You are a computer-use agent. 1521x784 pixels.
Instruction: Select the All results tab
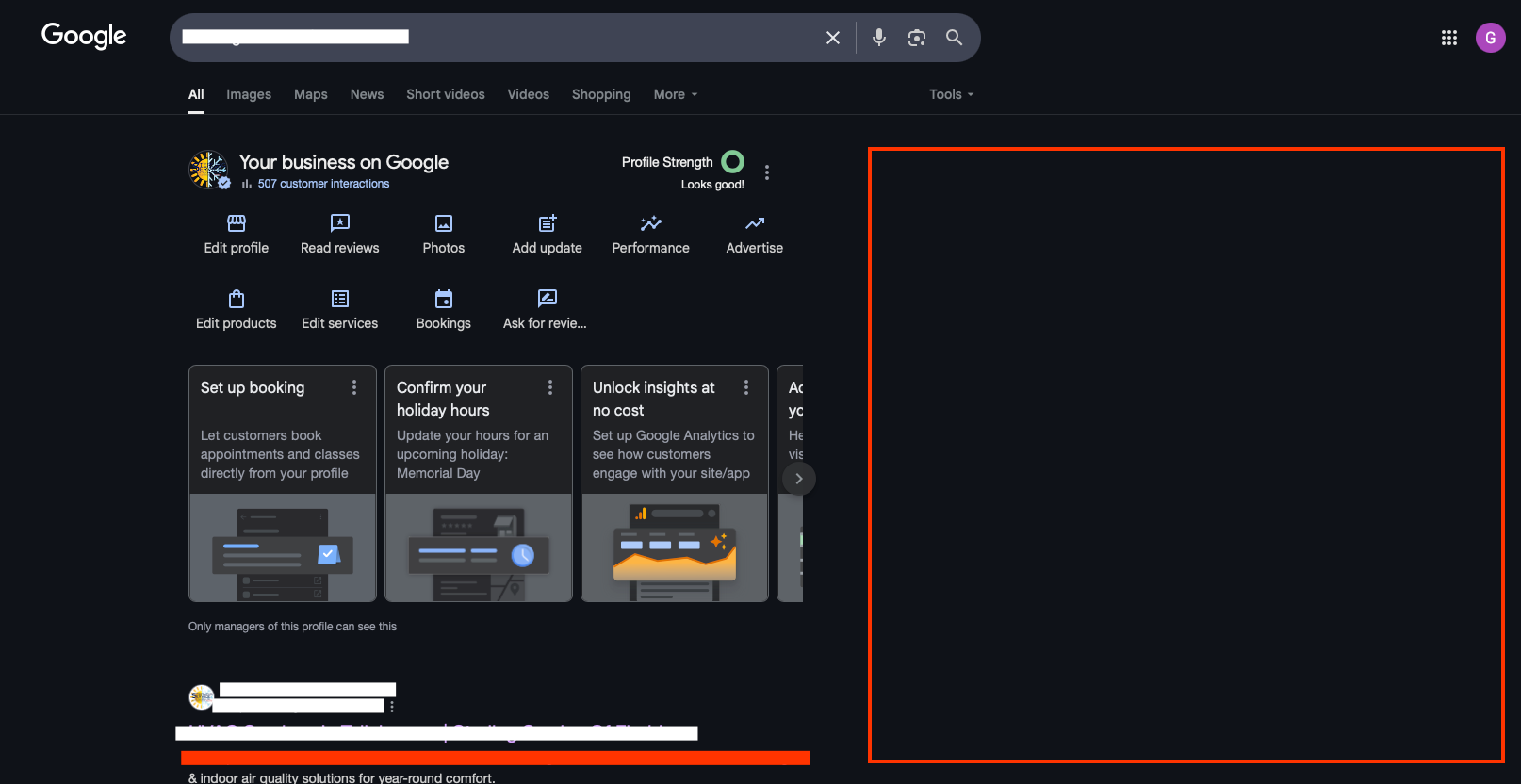[x=196, y=94]
